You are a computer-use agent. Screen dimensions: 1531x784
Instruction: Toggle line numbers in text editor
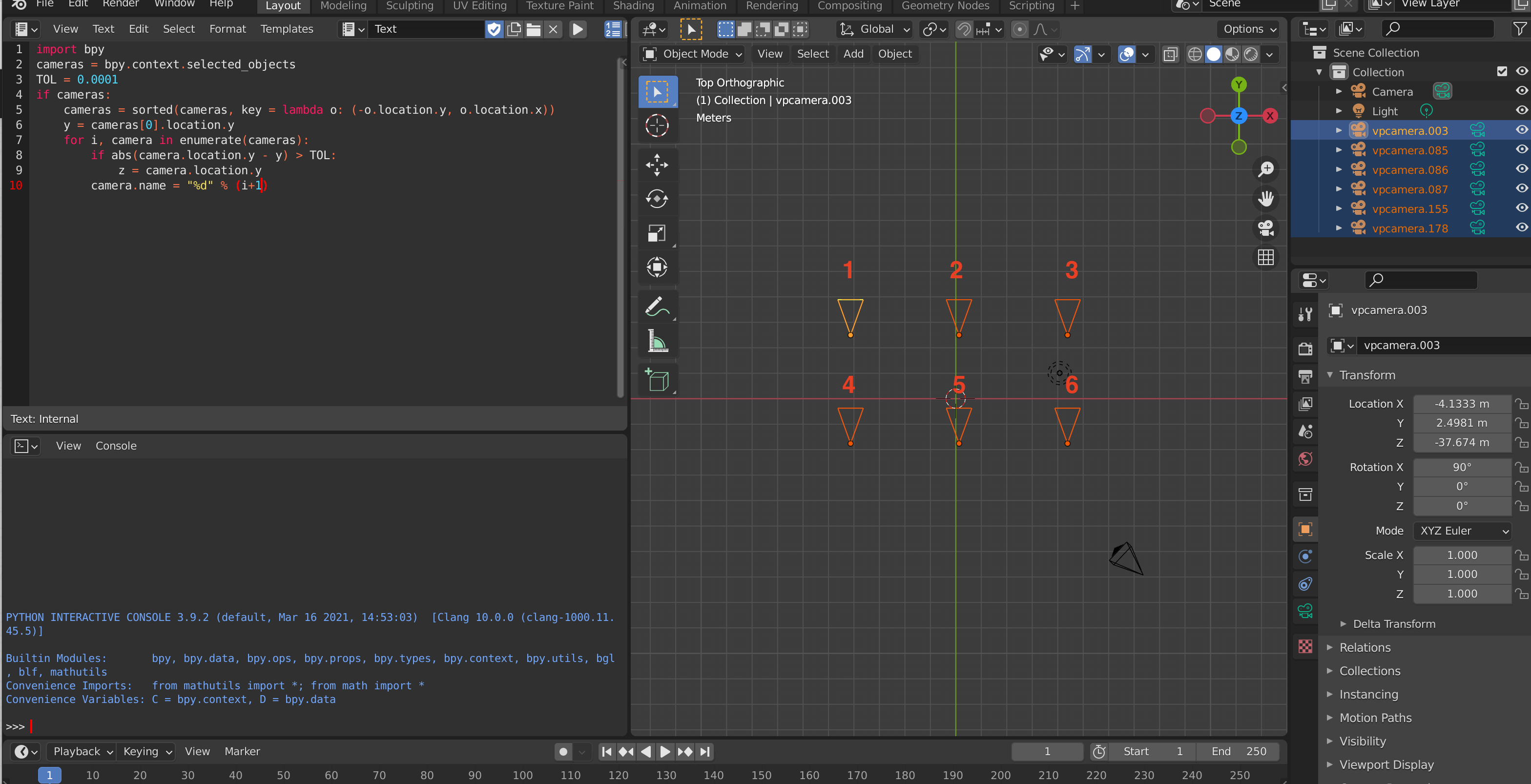pos(613,29)
